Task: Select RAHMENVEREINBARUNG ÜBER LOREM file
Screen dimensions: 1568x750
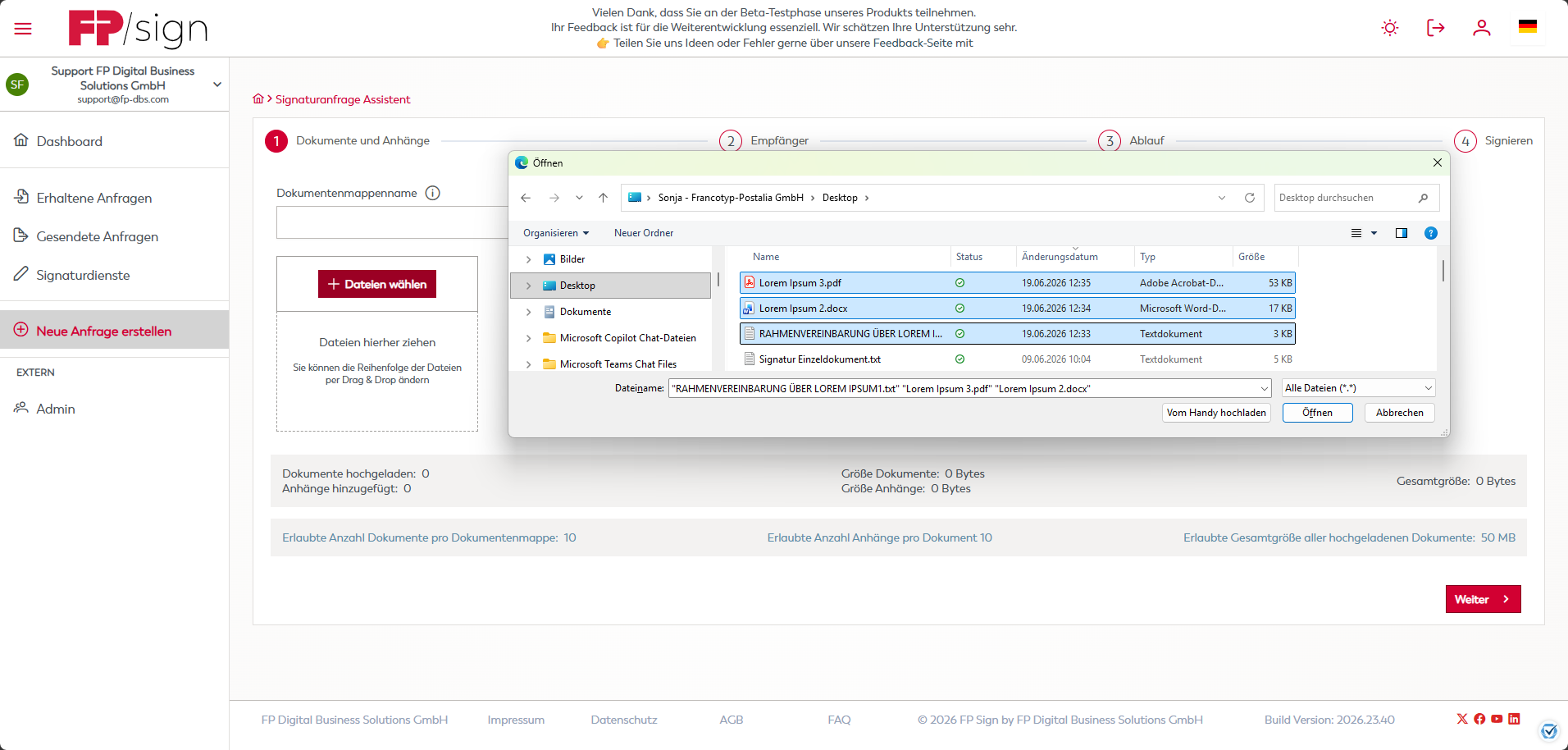Action: 1017,334
